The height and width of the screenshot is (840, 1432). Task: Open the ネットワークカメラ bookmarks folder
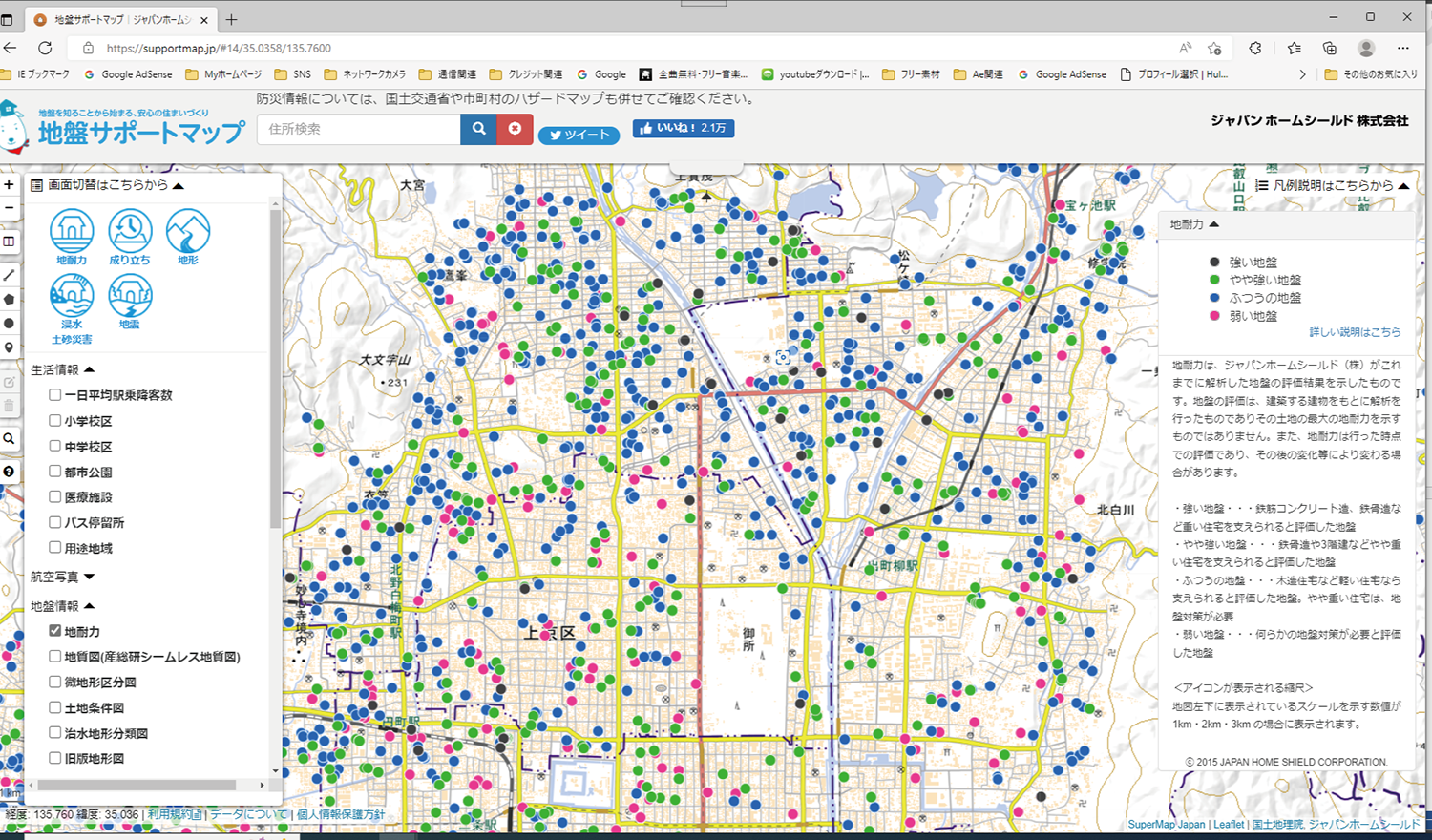365,74
